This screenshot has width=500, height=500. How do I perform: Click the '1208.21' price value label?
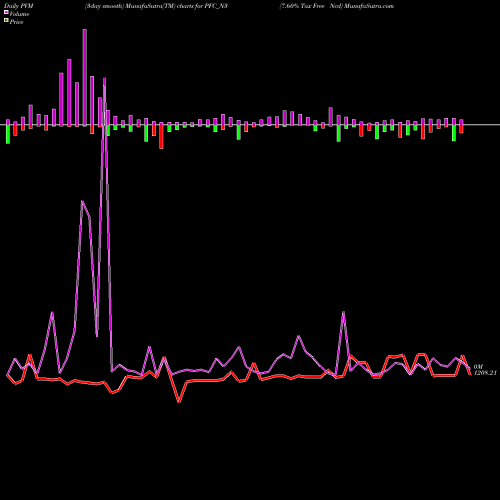[485, 373]
